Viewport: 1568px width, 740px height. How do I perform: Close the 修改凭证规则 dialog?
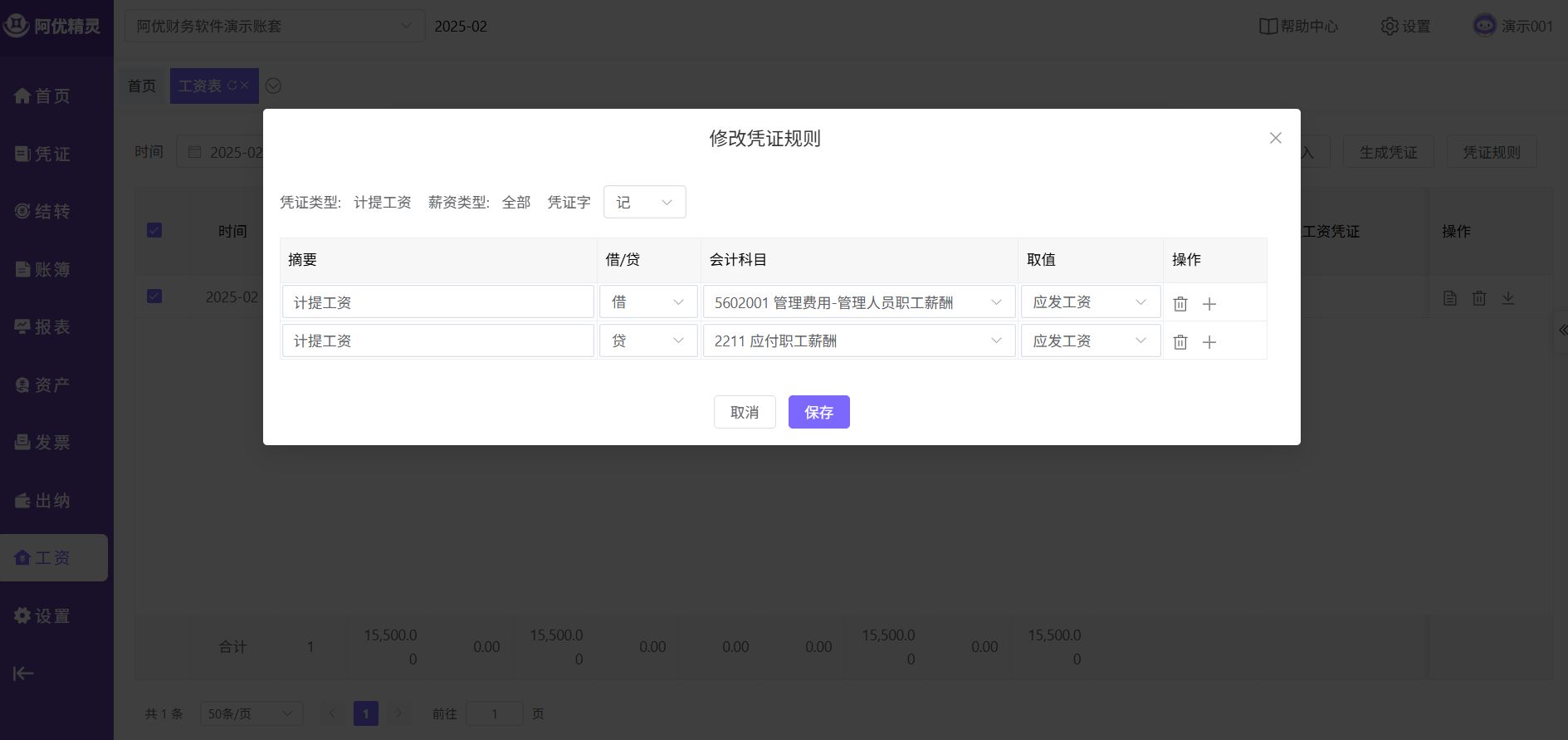[1275, 138]
